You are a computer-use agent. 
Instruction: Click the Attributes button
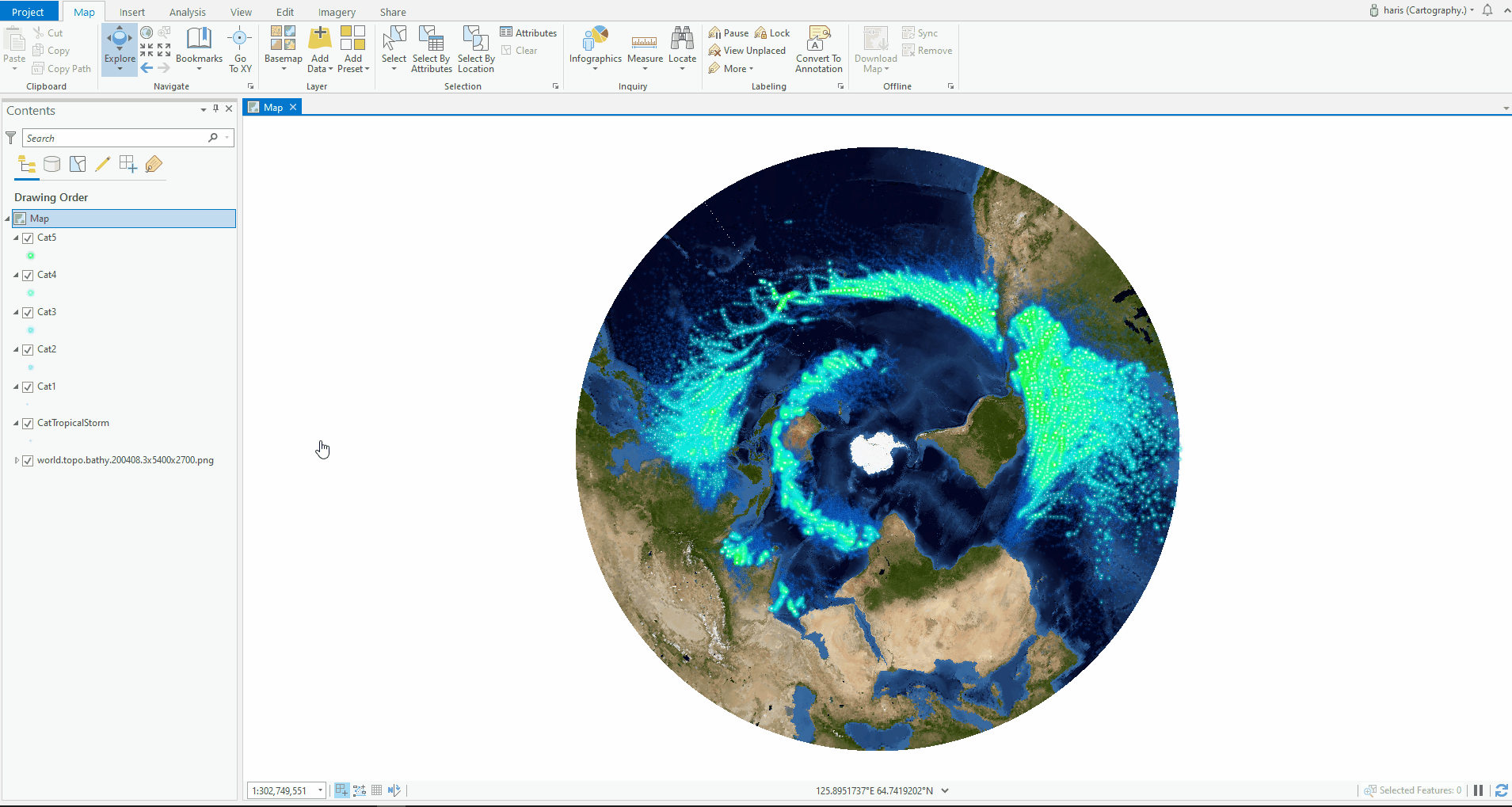(x=528, y=32)
